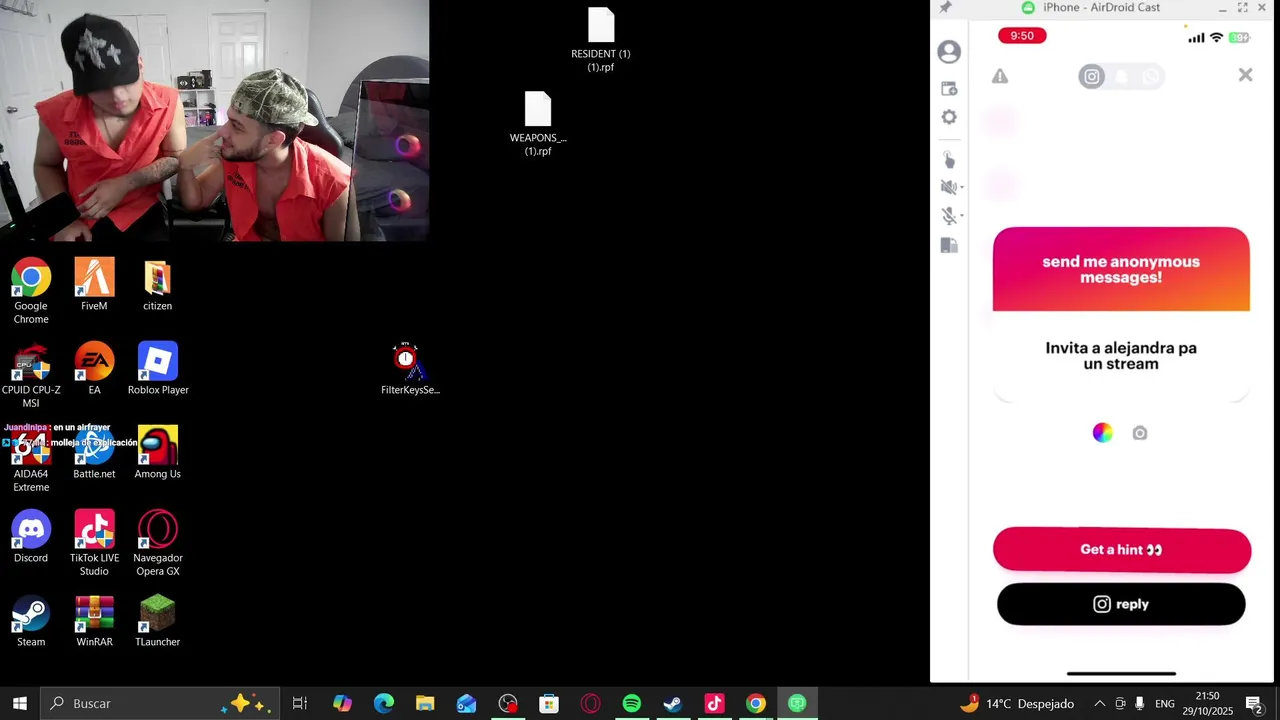The image size is (1280, 720).
Task: Open clock showing 21:50 29/10/2025
Action: click(x=1208, y=703)
